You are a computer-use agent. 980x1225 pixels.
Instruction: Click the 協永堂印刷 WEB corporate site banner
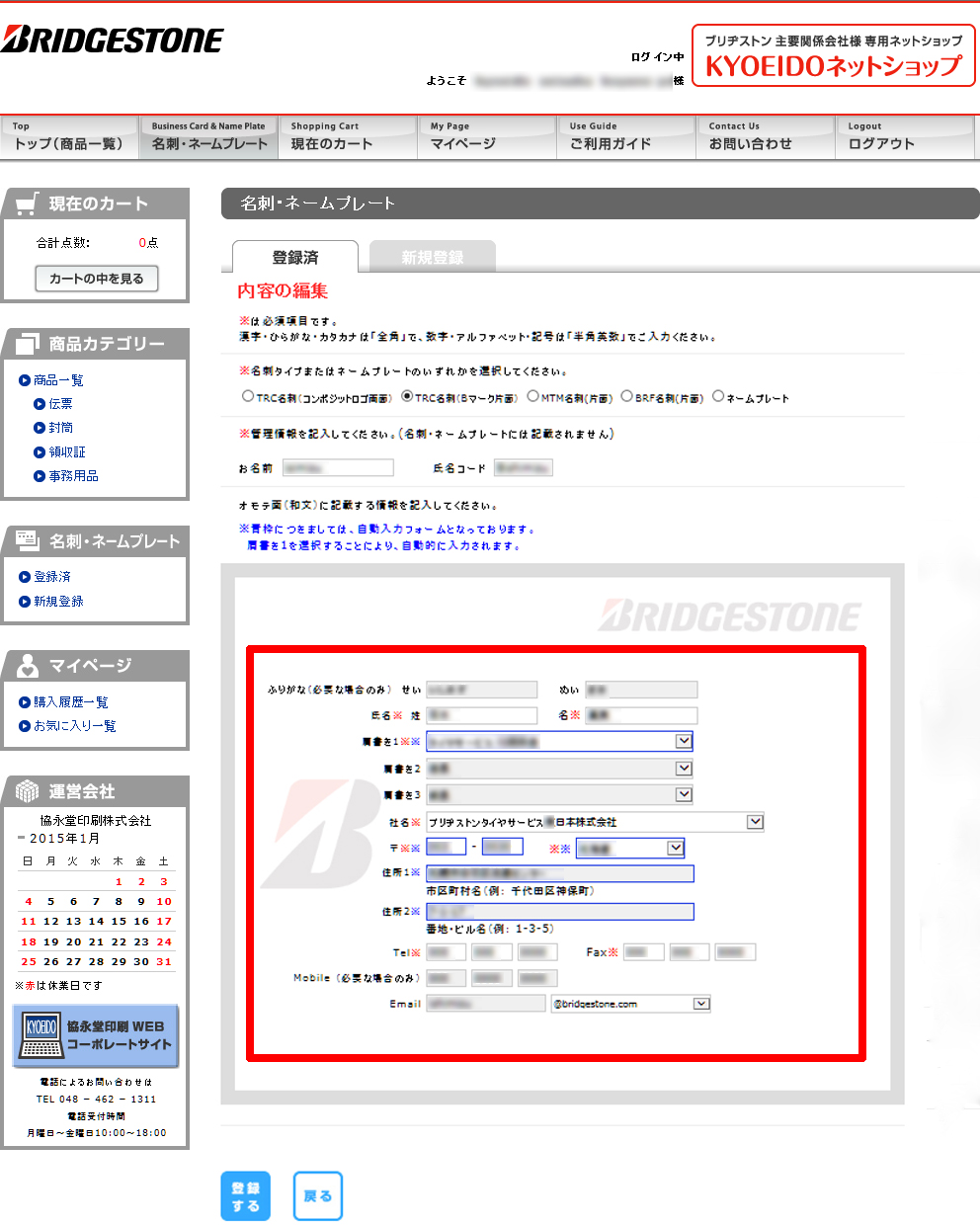96,1035
